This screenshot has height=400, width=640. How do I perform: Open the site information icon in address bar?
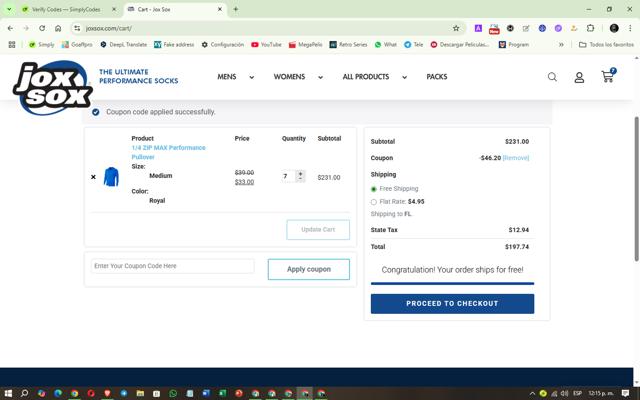pyautogui.click(x=77, y=28)
